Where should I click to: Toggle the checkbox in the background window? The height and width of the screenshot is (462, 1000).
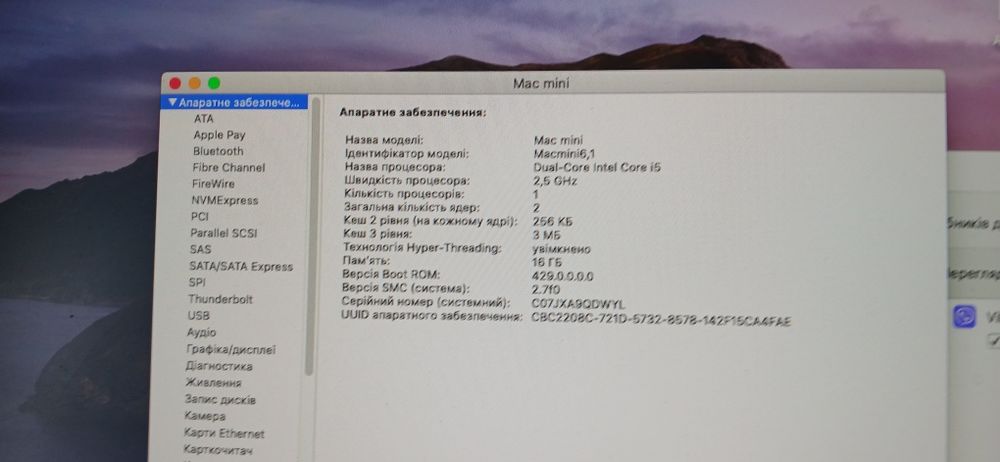pos(994,340)
